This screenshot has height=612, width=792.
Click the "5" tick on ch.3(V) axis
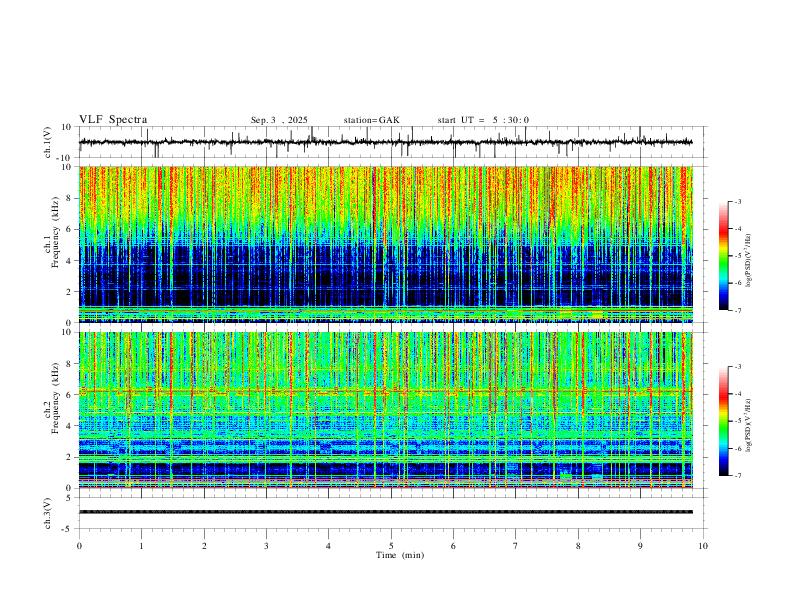(69, 498)
